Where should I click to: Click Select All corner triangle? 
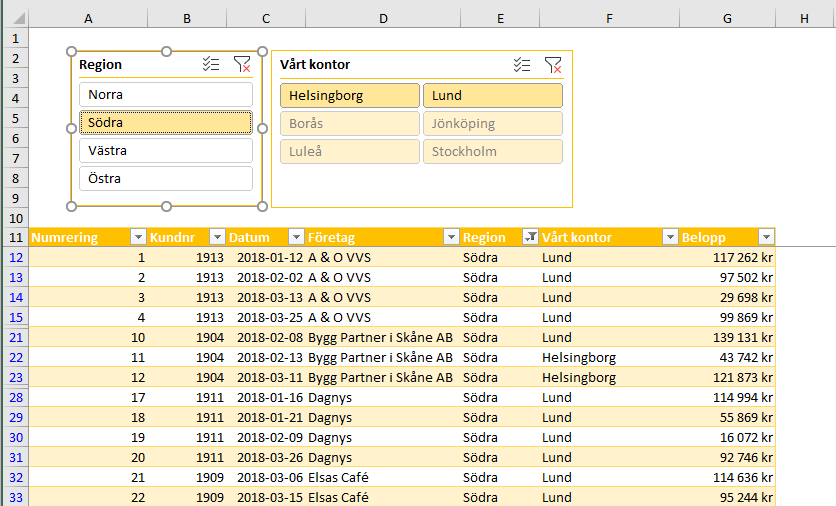click(17, 18)
